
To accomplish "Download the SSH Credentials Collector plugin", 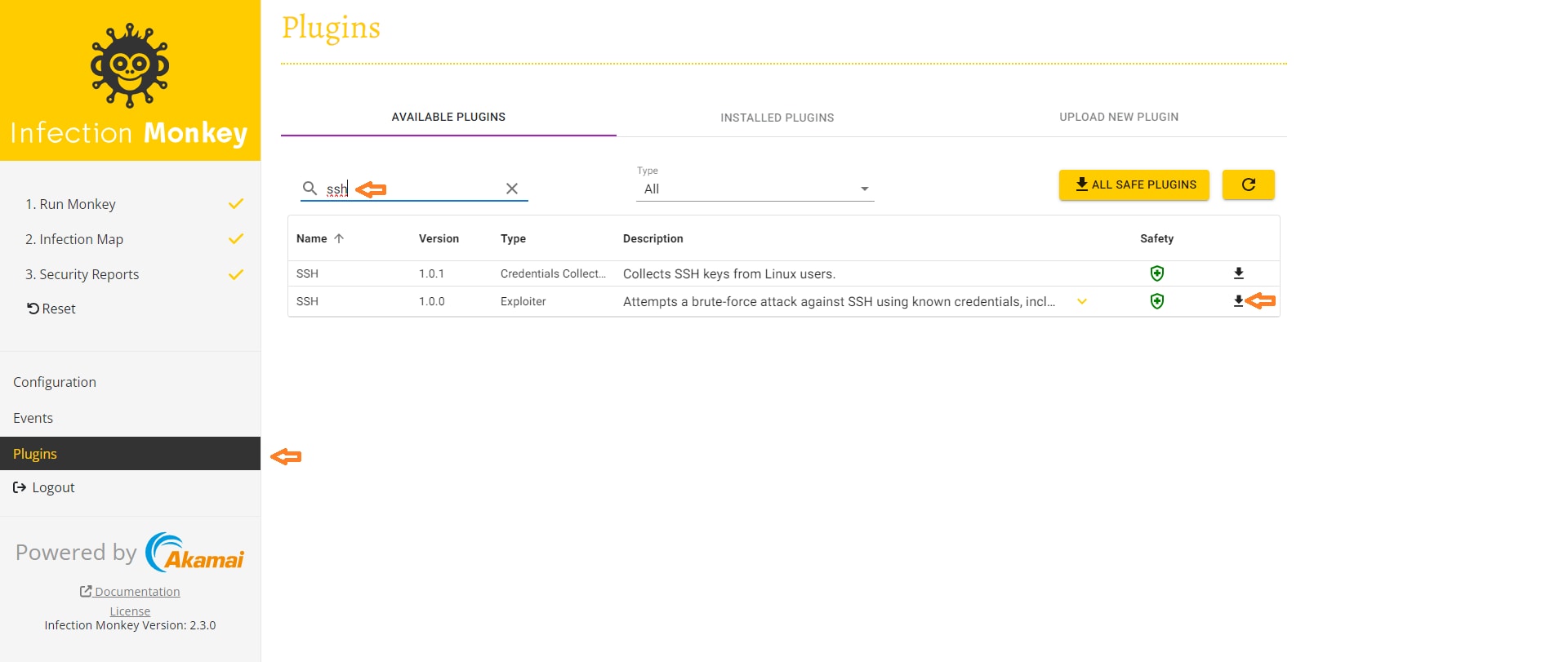I will pyautogui.click(x=1238, y=273).
